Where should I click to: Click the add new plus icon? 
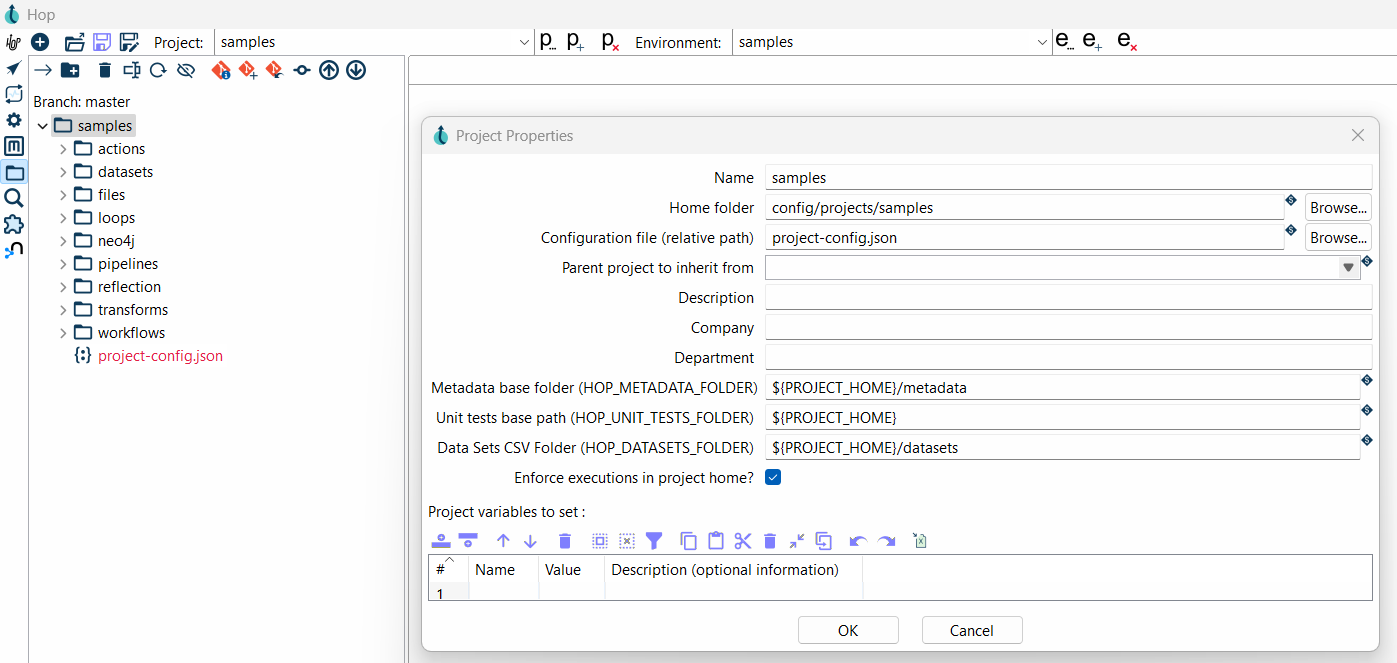click(x=40, y=42)
